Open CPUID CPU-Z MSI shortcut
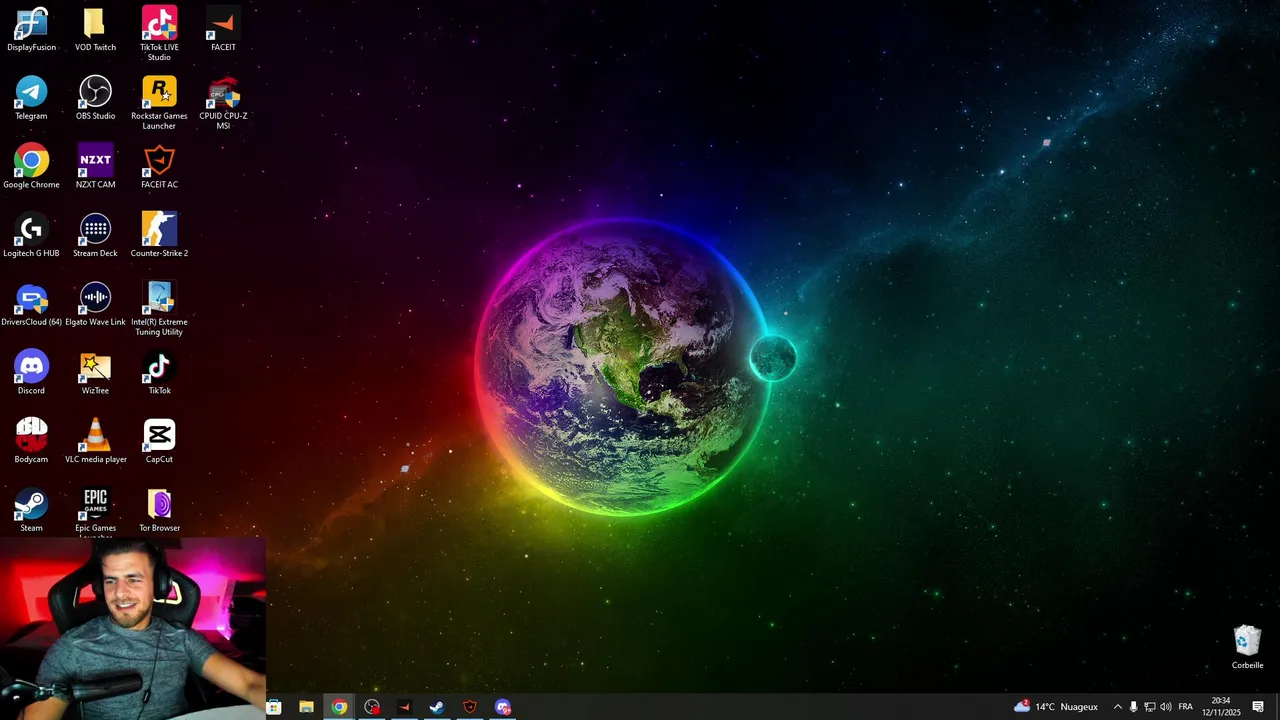Image resolution: width=1280 pixels, height=720 pixels. point(223,103)
